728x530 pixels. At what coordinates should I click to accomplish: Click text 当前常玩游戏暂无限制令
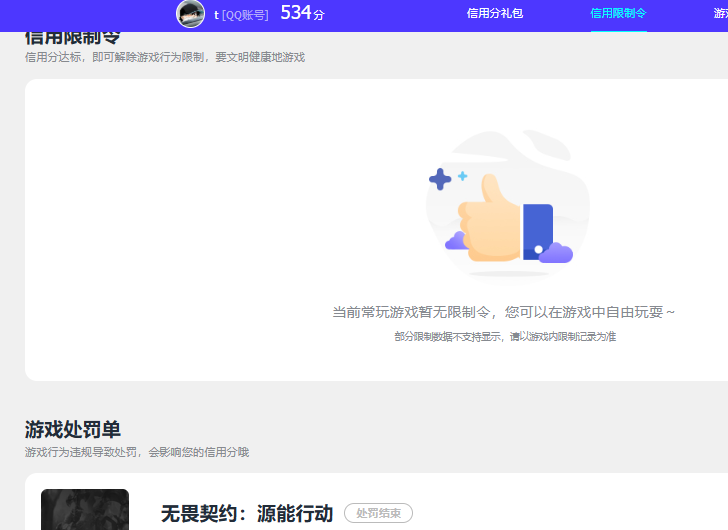tap(411, 312)
